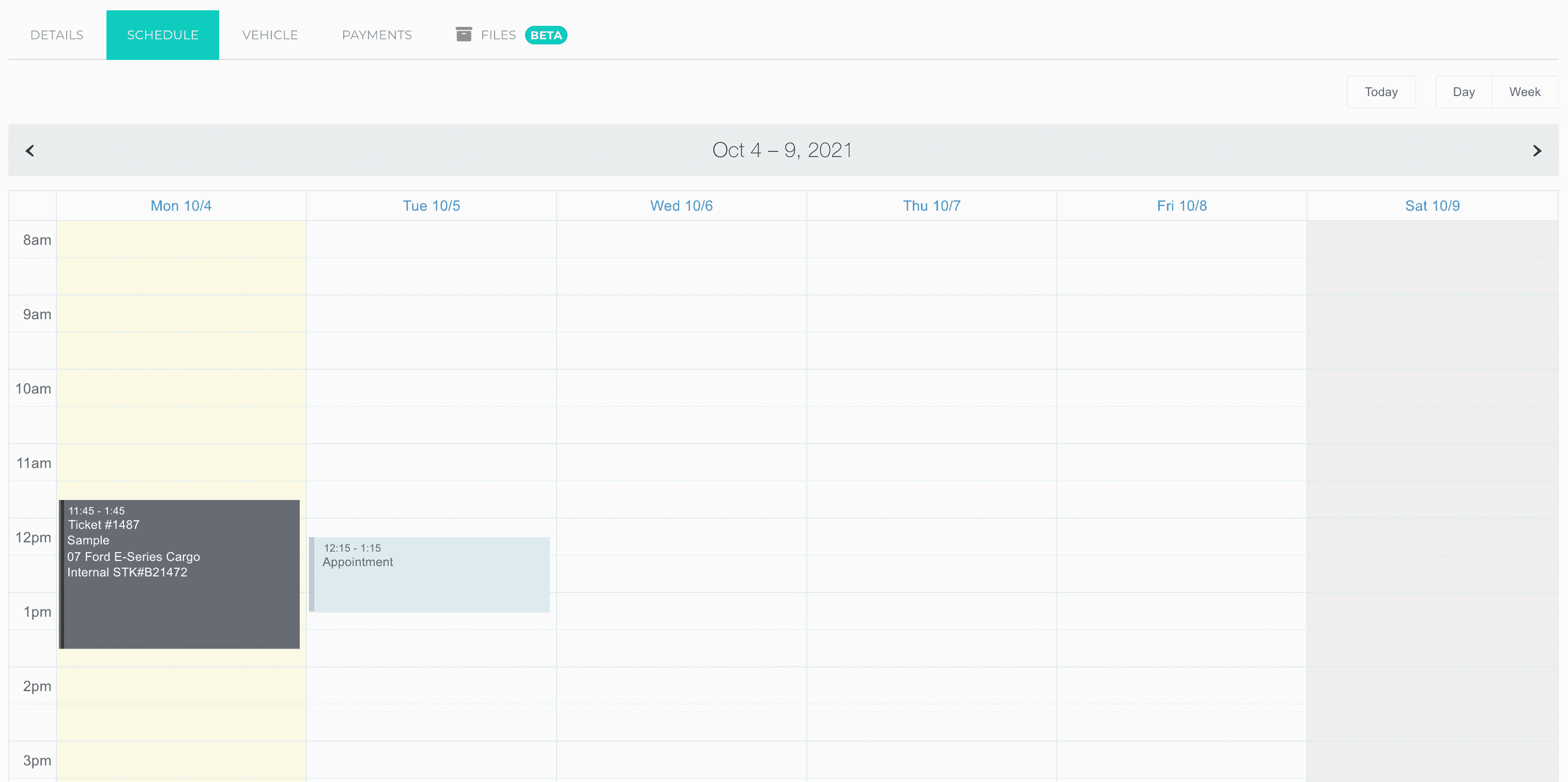Click the Tue 10/5 day header link
The height and width of the screenshot is (782, 1568).
point(431,206)
